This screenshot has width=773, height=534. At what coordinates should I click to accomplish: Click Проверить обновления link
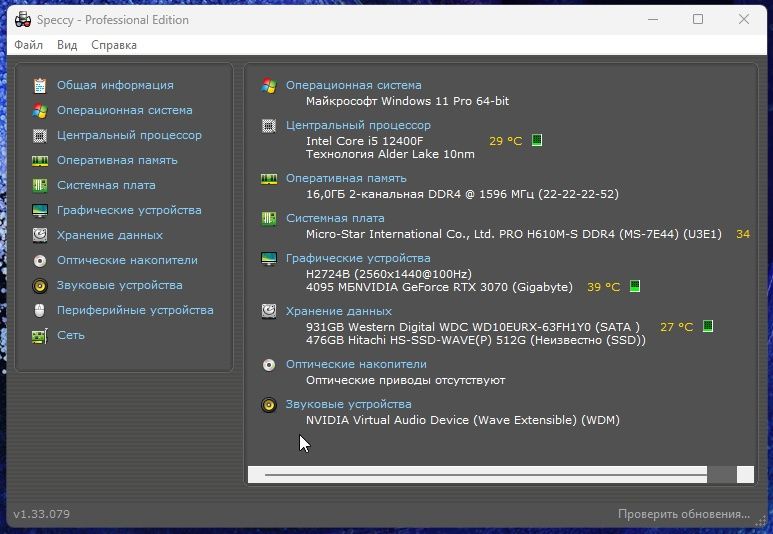[x=684, y=514]
